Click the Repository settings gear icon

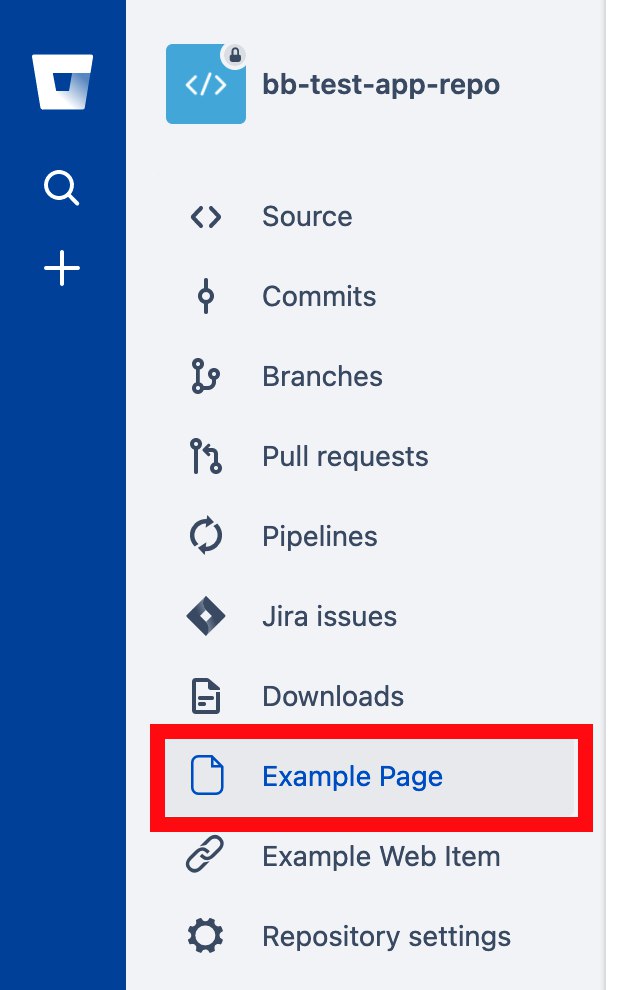click(x=205, y=936)
